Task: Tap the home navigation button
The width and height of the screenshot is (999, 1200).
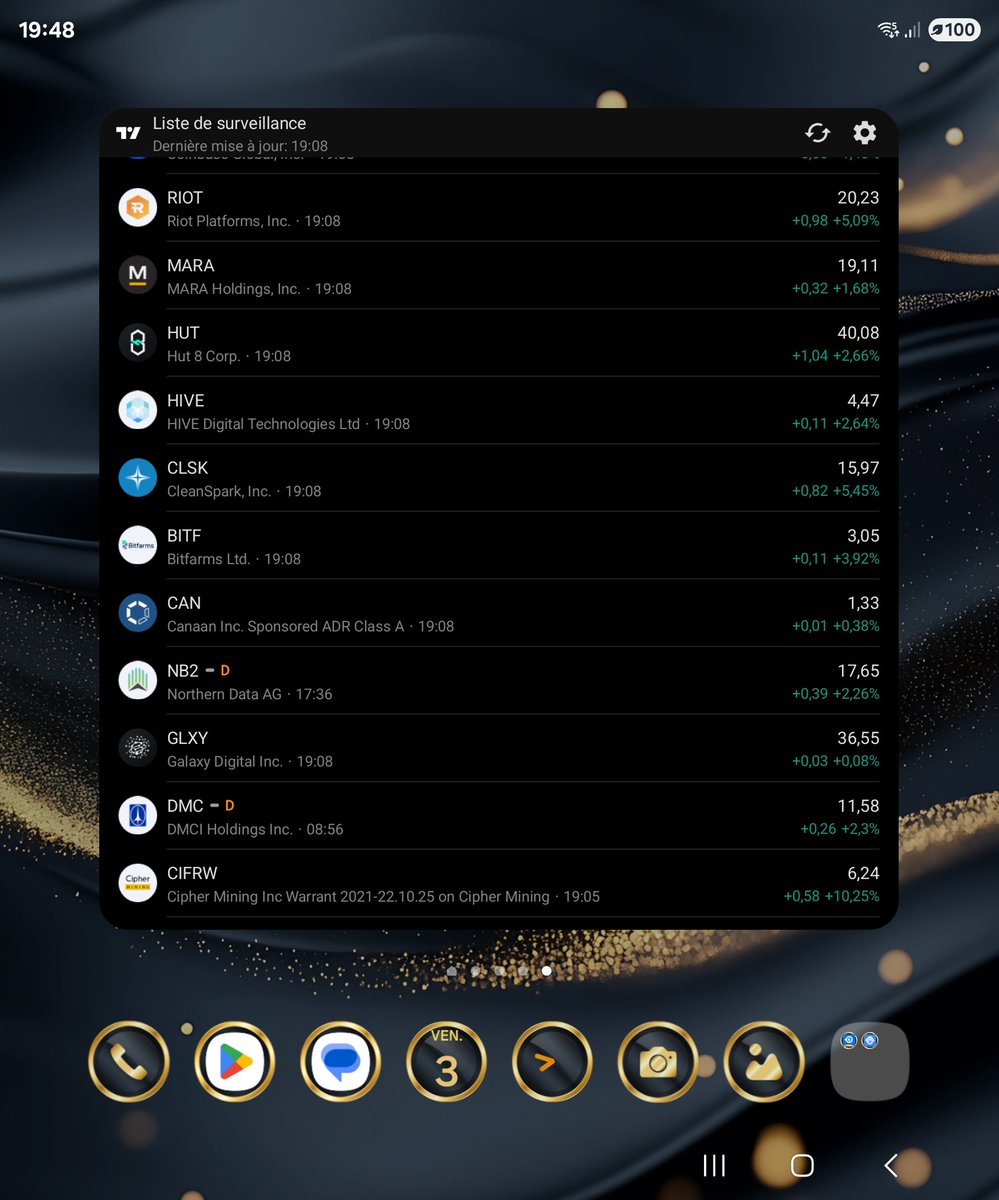Action: [x=802, y=1165]
